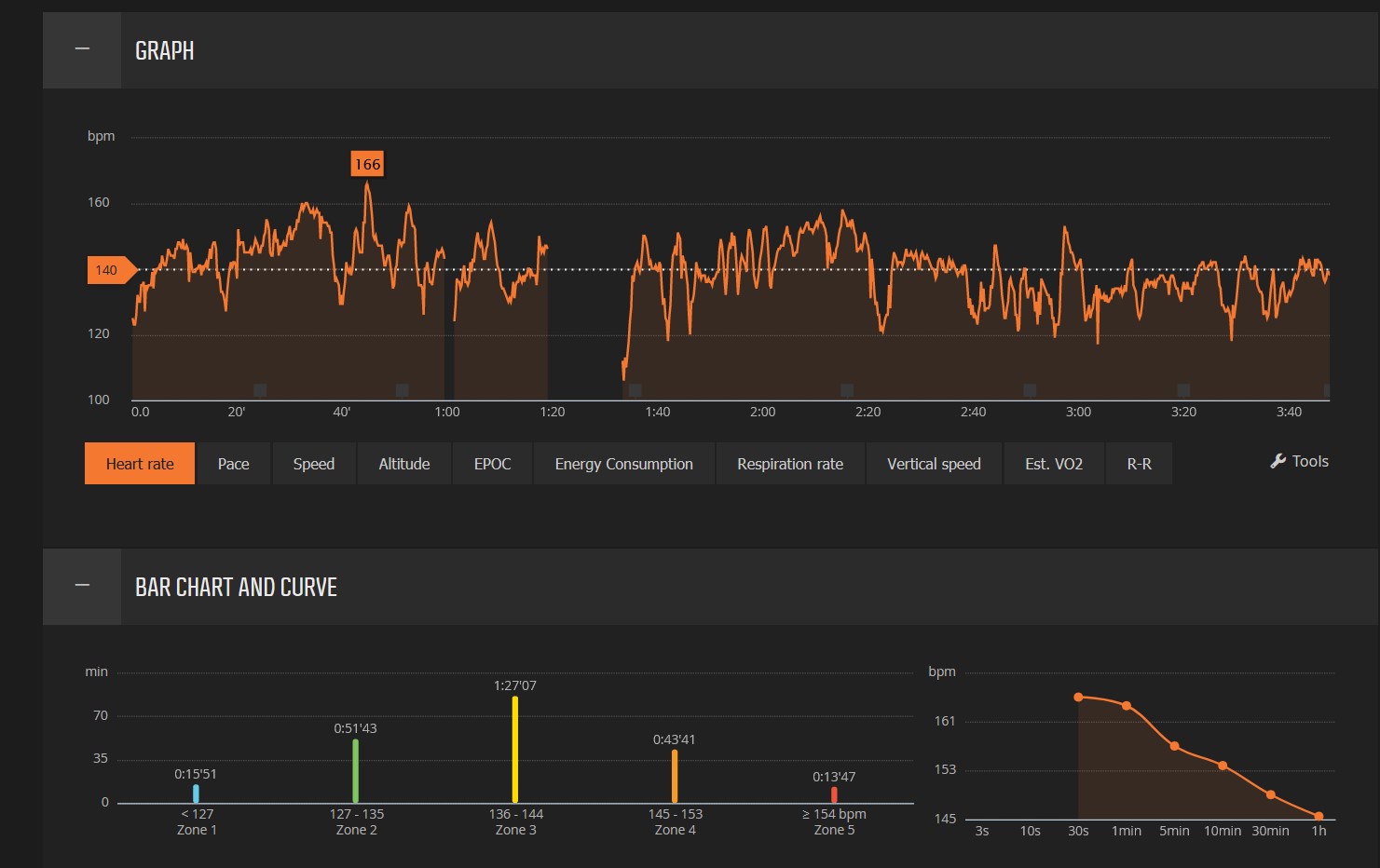Select the Heart rate graph tab
1380x868 pixels.
click(x=140, y=464)
